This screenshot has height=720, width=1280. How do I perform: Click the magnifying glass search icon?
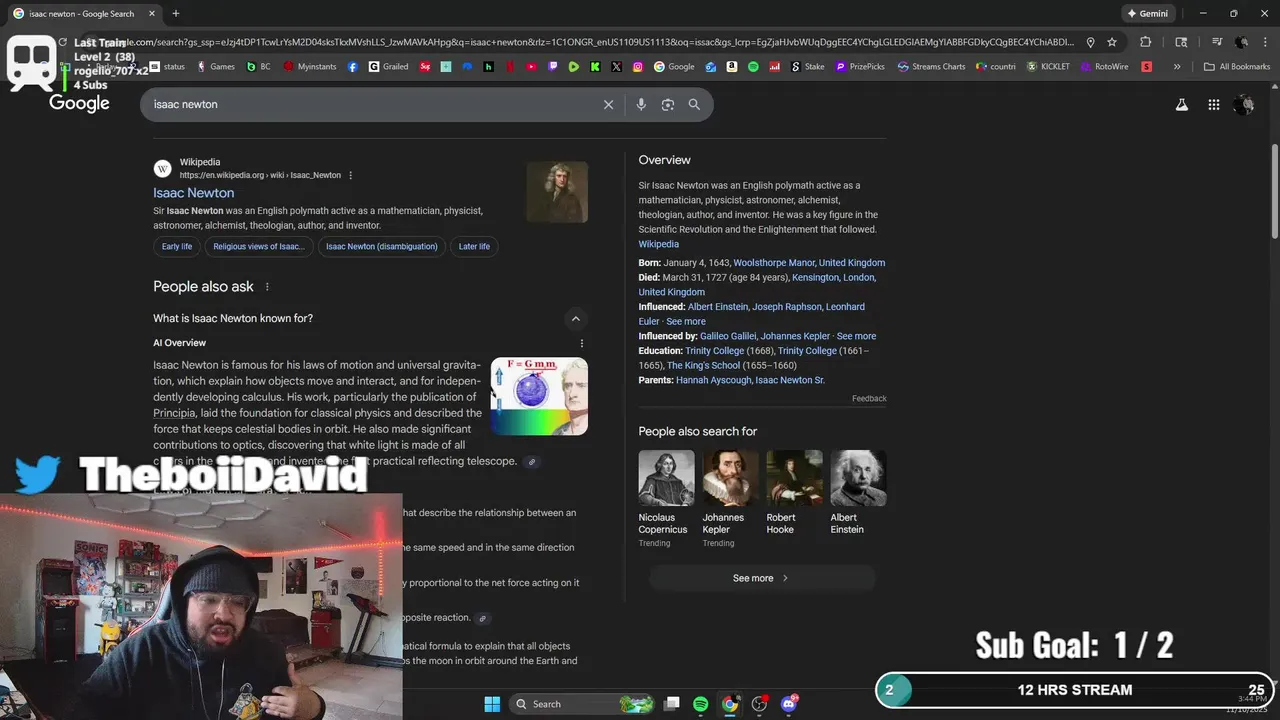coord(694,104)
